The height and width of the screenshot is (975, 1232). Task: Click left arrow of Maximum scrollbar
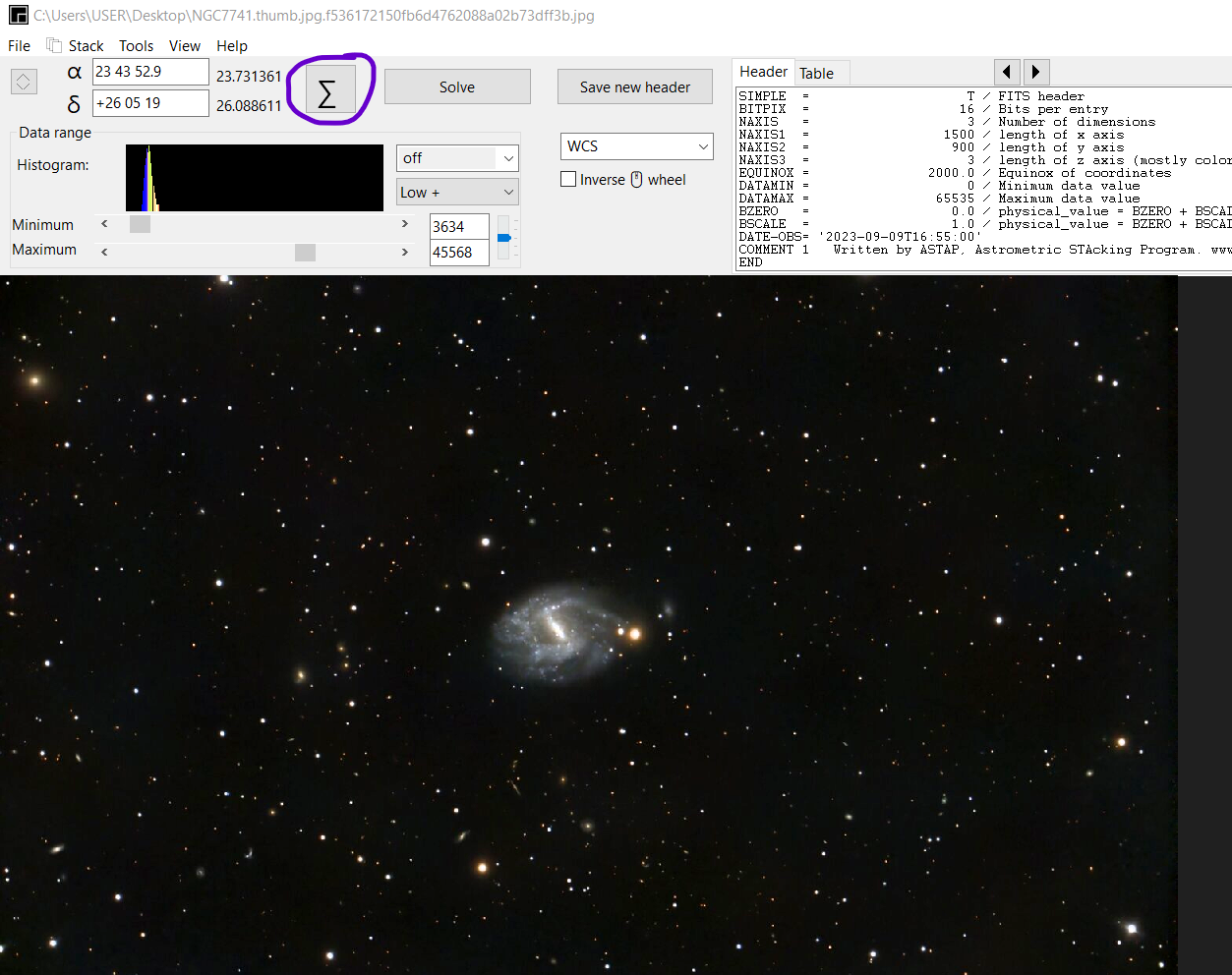104,252
